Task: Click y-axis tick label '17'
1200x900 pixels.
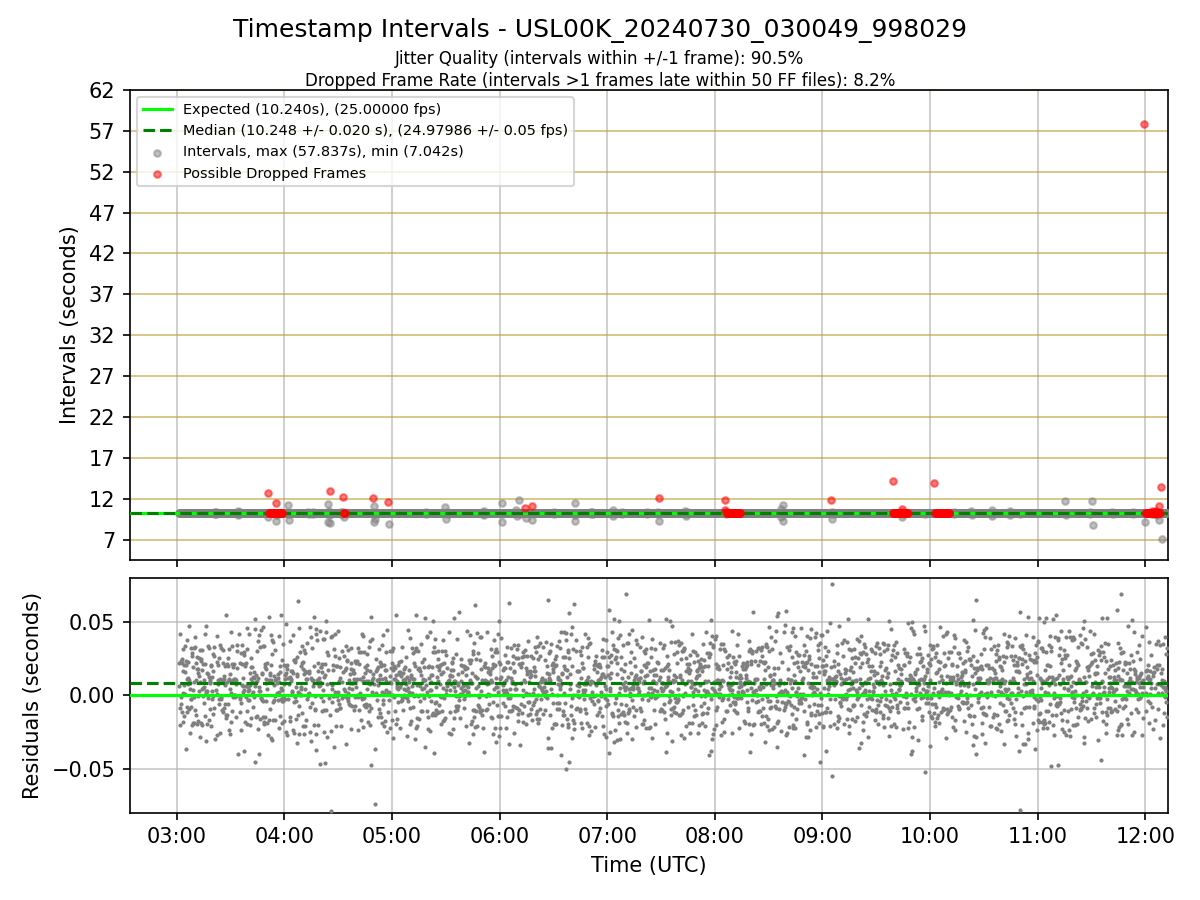Action: (x=104, y=459)
